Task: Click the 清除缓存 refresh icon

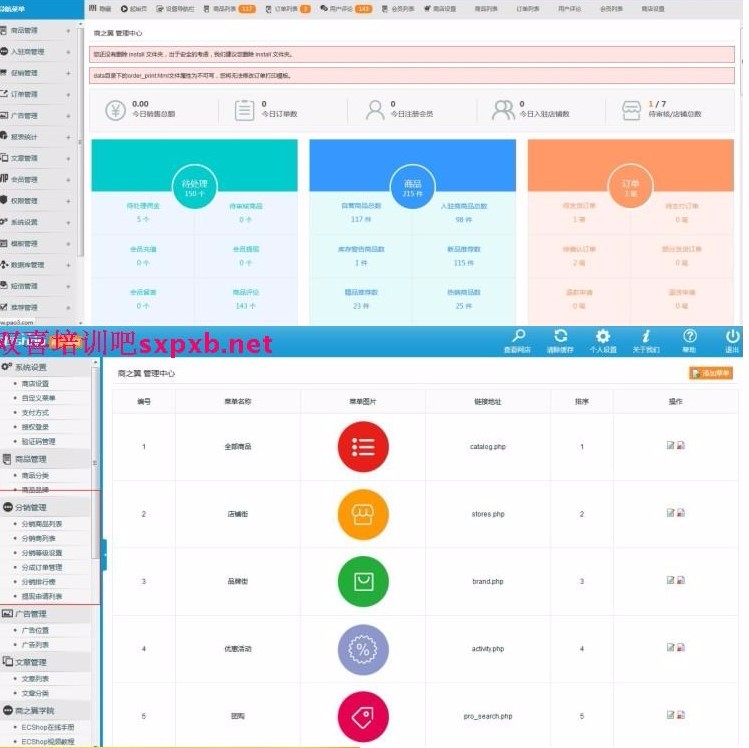Action: (561, 335)
